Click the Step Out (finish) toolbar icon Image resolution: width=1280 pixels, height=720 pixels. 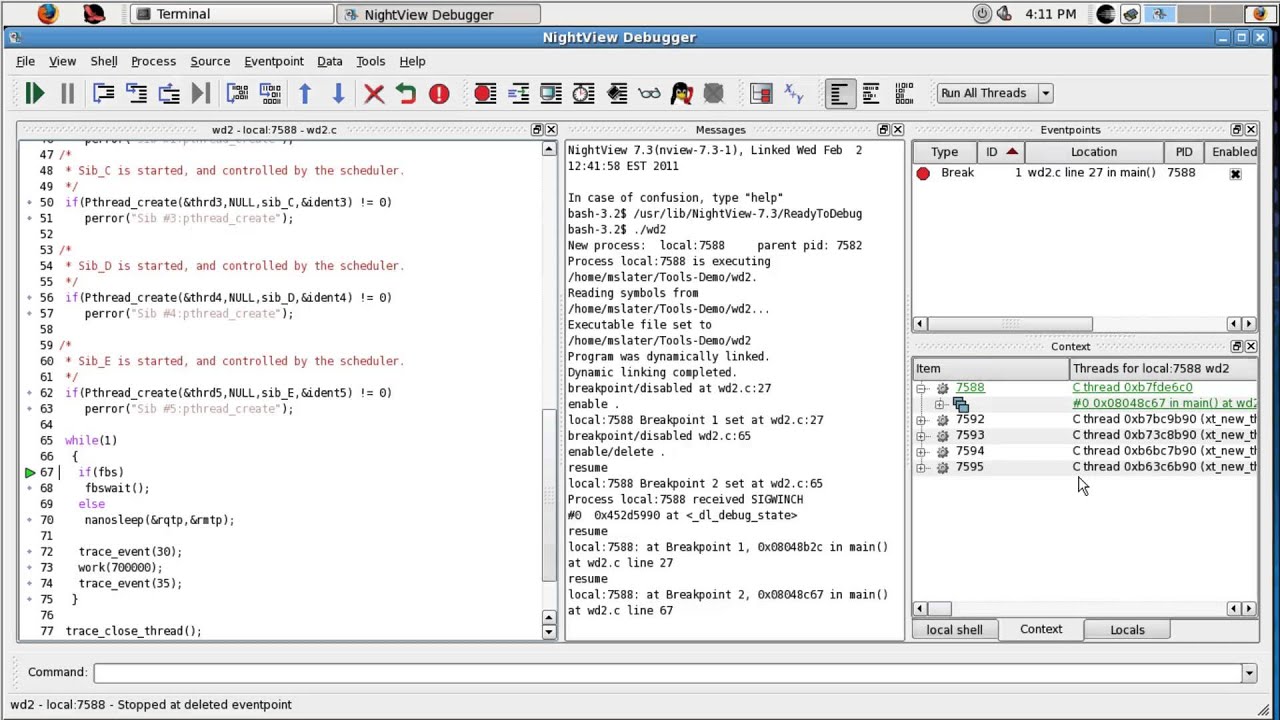coord(169,94)
